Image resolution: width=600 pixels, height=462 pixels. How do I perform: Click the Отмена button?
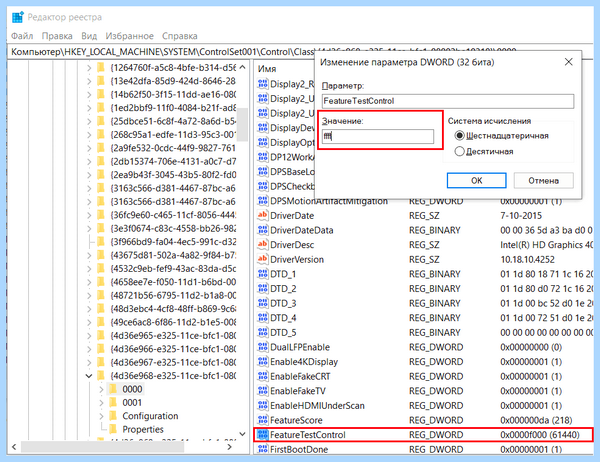pyautogui.click(x=543, y=180)
